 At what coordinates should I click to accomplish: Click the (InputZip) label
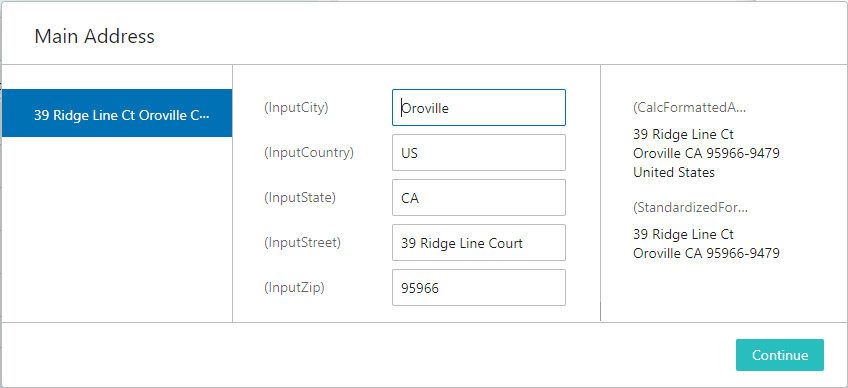tap(294, 287)
